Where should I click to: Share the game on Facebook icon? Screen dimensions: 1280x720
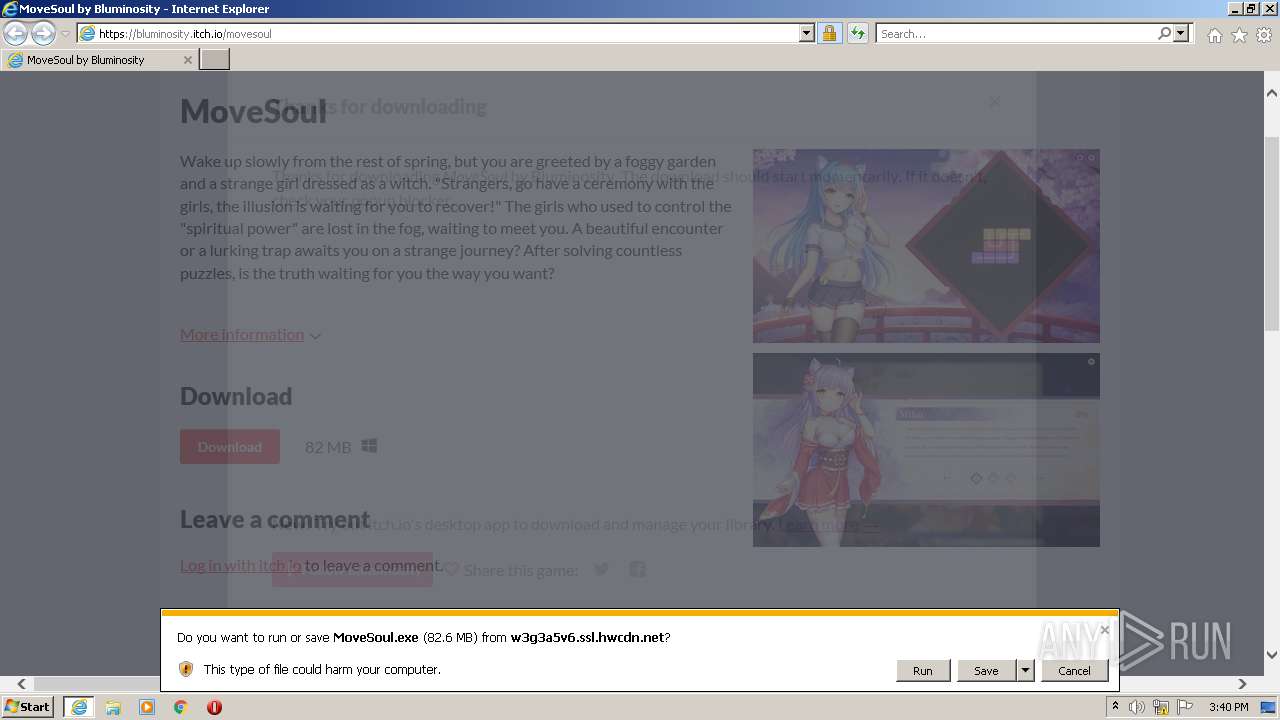click(637, 569)
